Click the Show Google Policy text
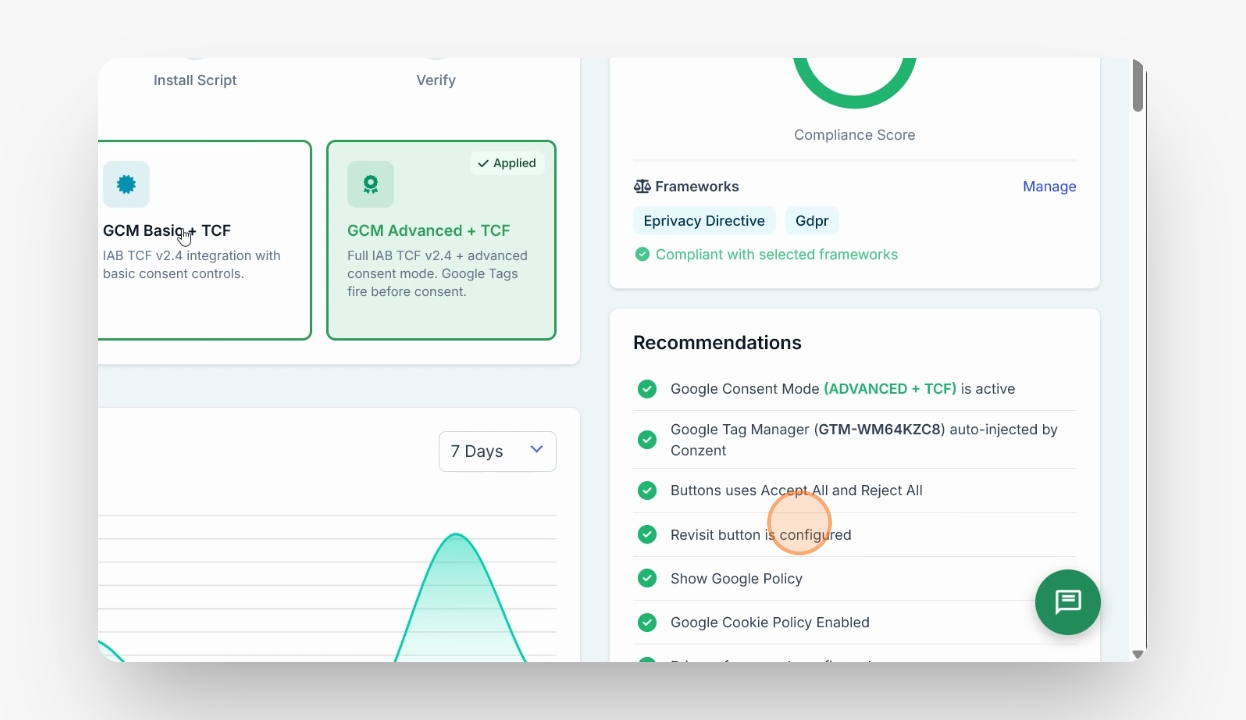The image size is (1246, 720). [736, 578]
